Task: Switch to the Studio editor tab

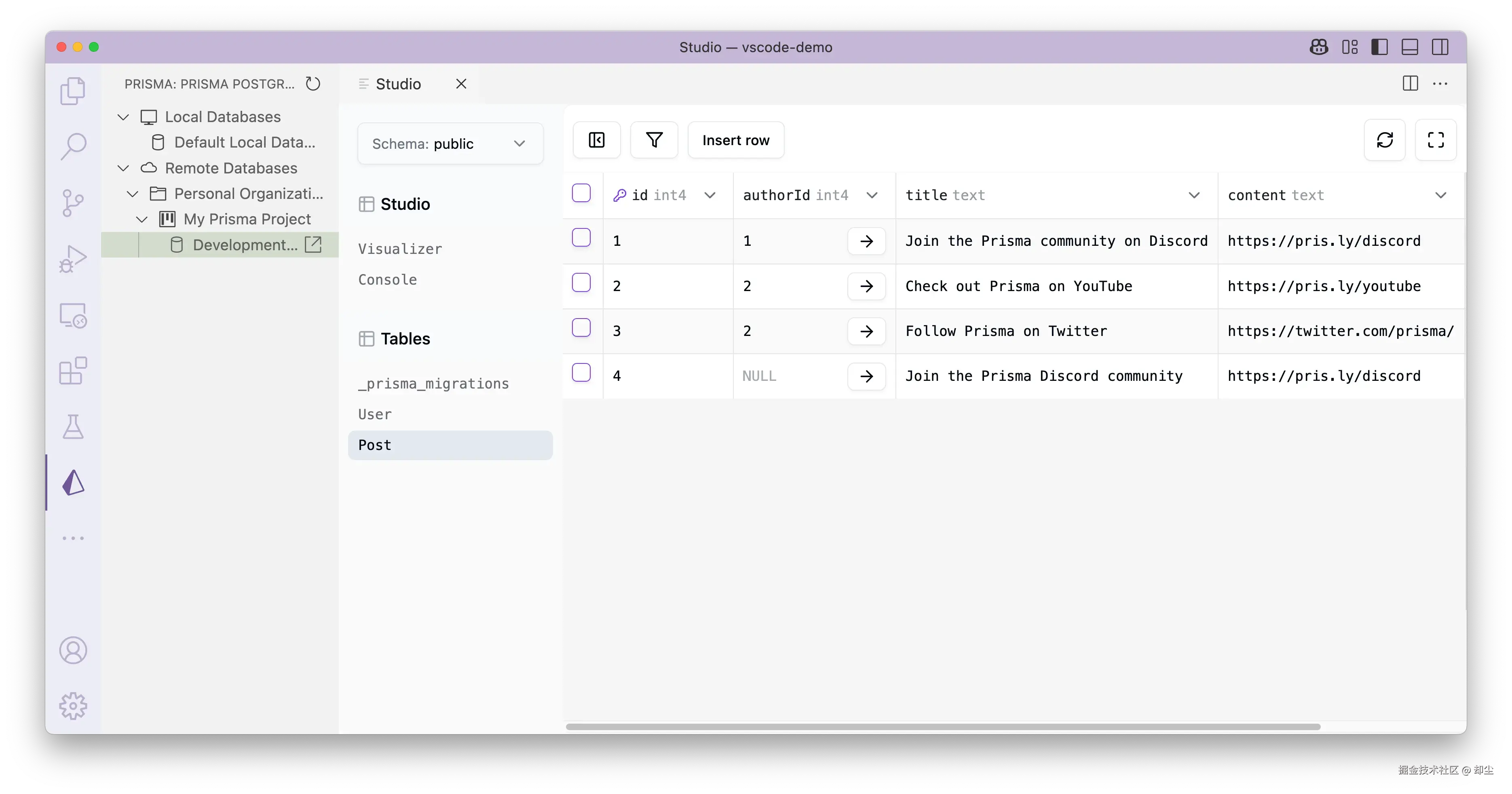Action: [398, 84]
